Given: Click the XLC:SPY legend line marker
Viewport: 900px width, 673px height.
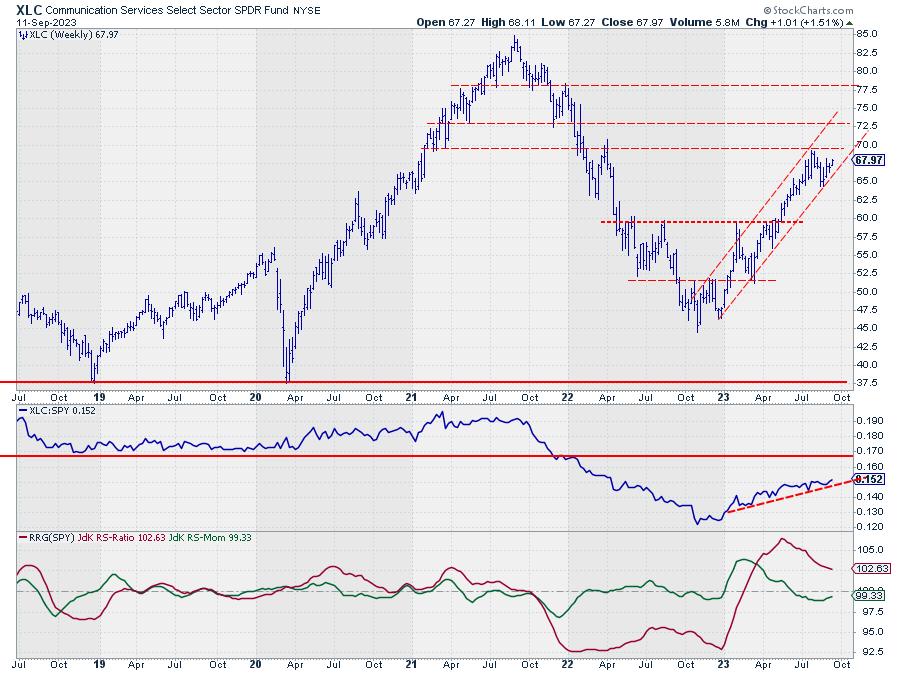Looking at the screenshot, I should (22, 411).
